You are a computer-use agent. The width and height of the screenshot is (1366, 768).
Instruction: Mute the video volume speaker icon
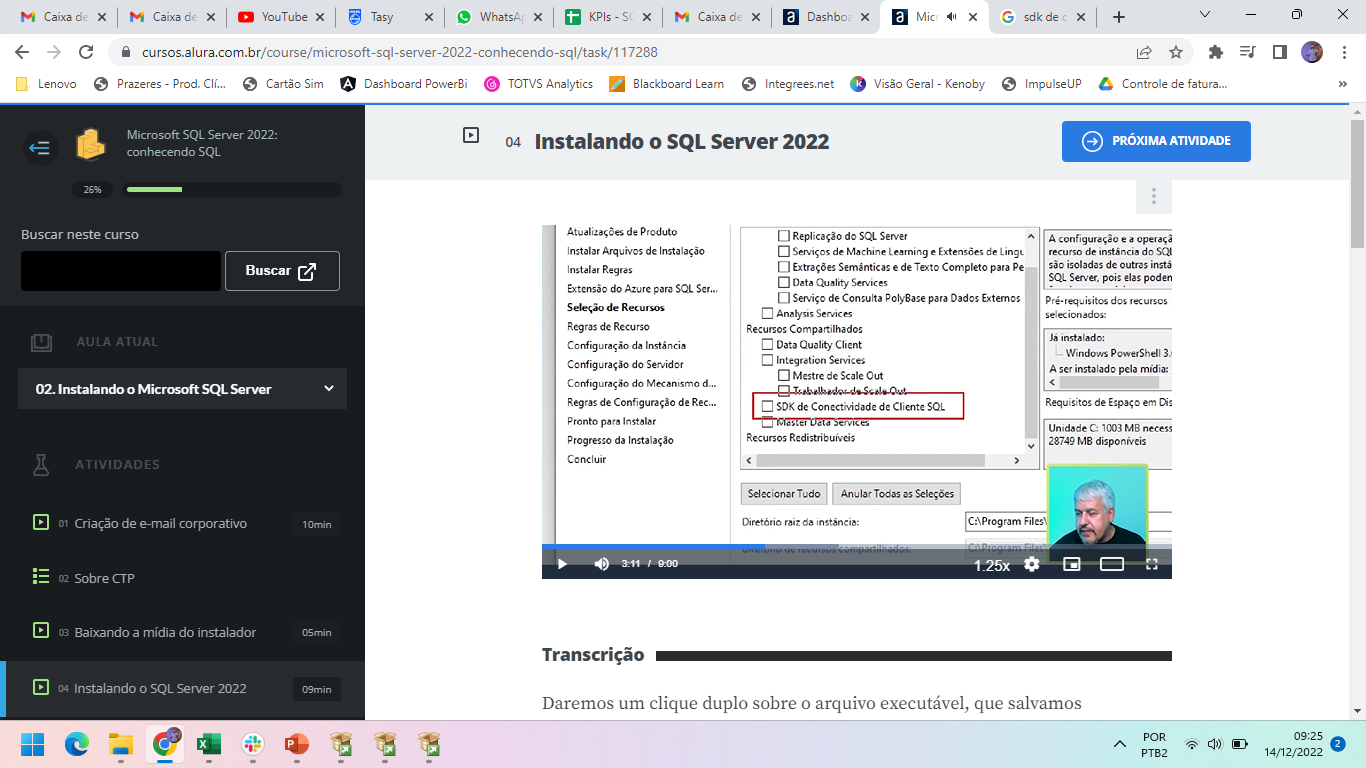click(601, 564)
